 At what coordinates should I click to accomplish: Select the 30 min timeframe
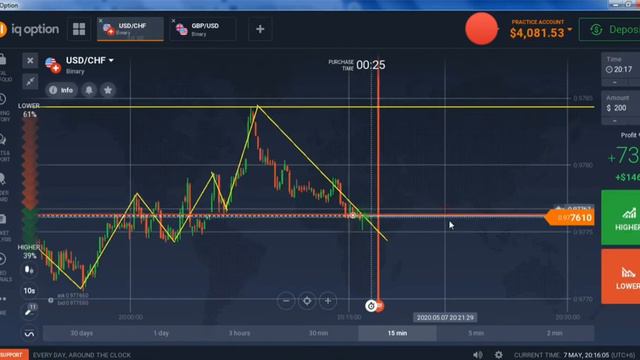click(318, 333)
